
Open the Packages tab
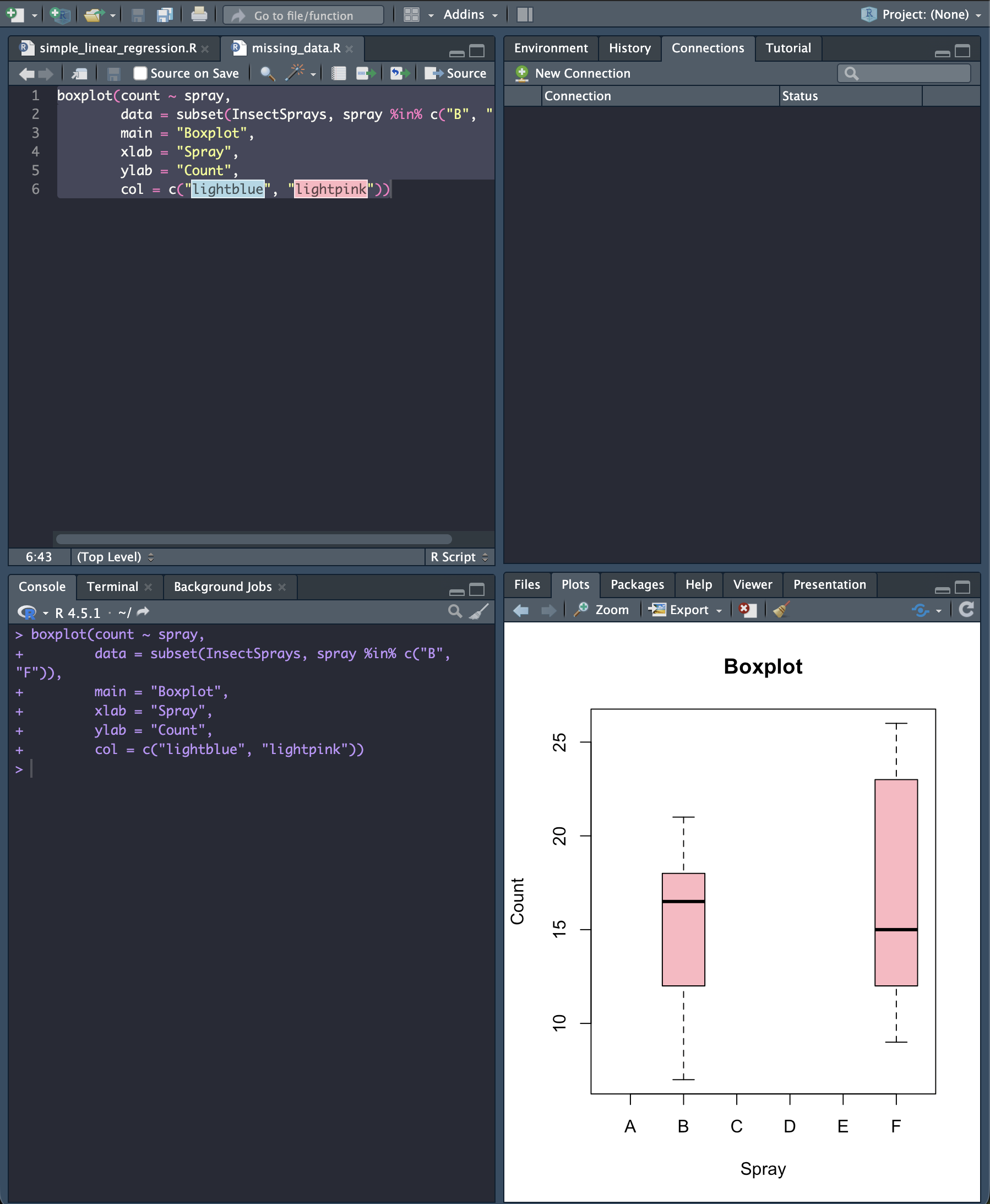point(637,584)
